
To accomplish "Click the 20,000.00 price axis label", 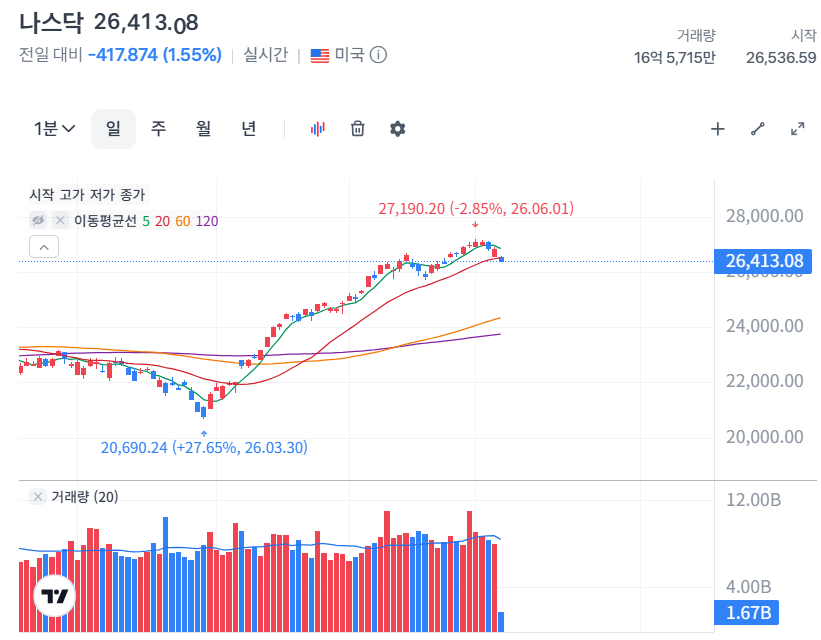I will pyautogui.click(x=764, y=437).
